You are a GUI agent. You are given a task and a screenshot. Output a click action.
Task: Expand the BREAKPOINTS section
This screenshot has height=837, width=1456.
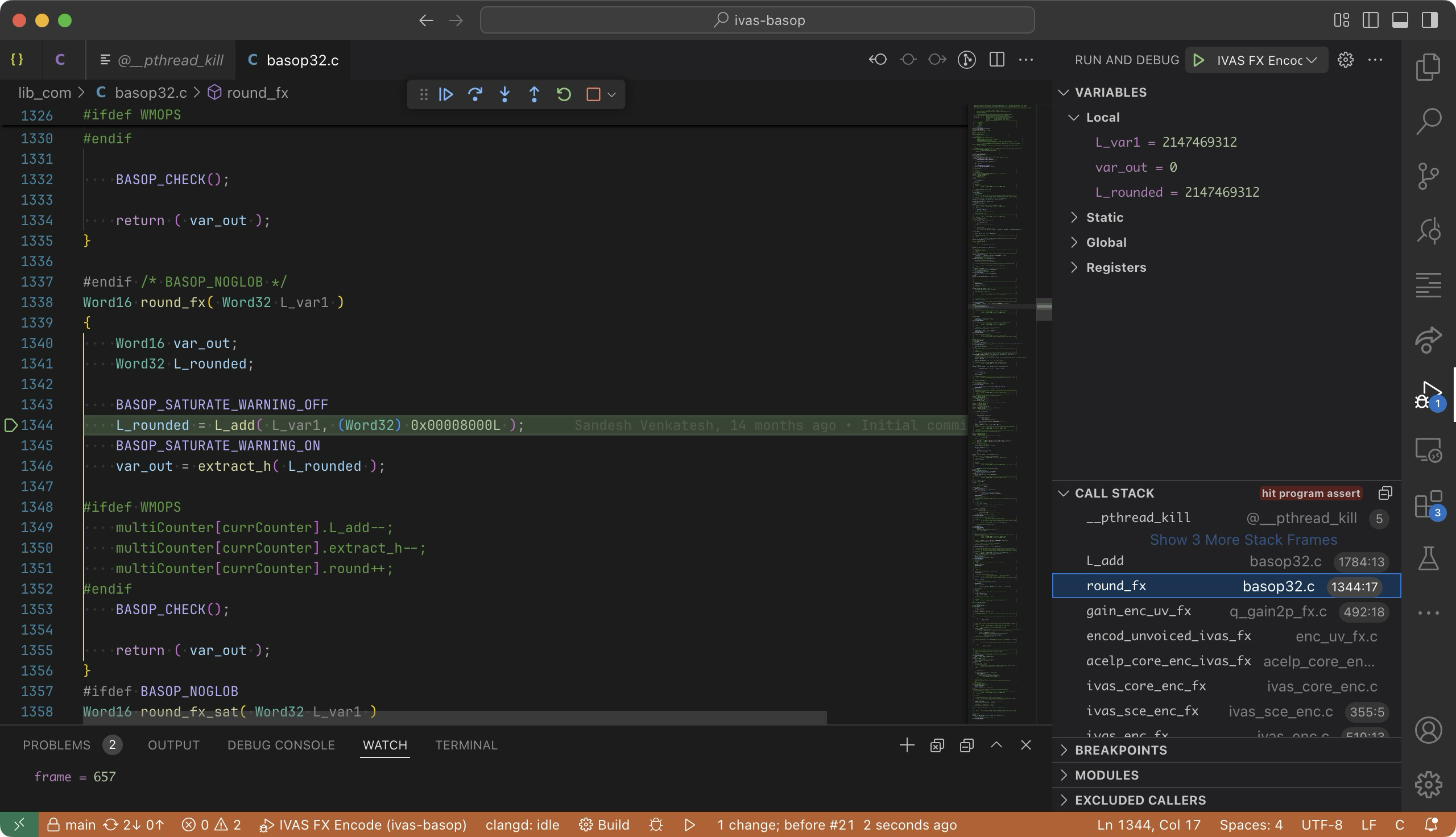(1120, 750)
